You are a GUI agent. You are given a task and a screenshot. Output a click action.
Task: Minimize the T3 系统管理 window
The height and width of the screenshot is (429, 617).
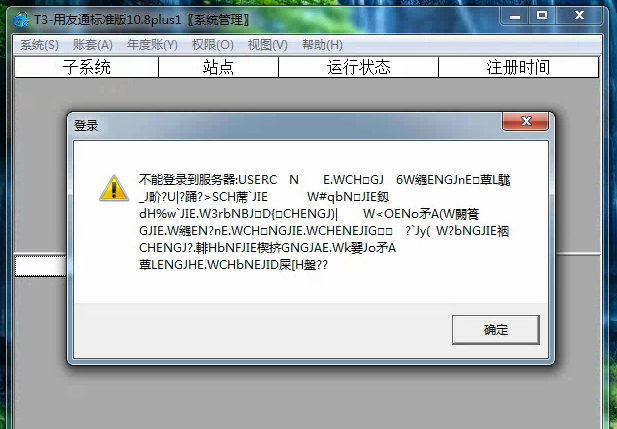[x=515, y=17]
